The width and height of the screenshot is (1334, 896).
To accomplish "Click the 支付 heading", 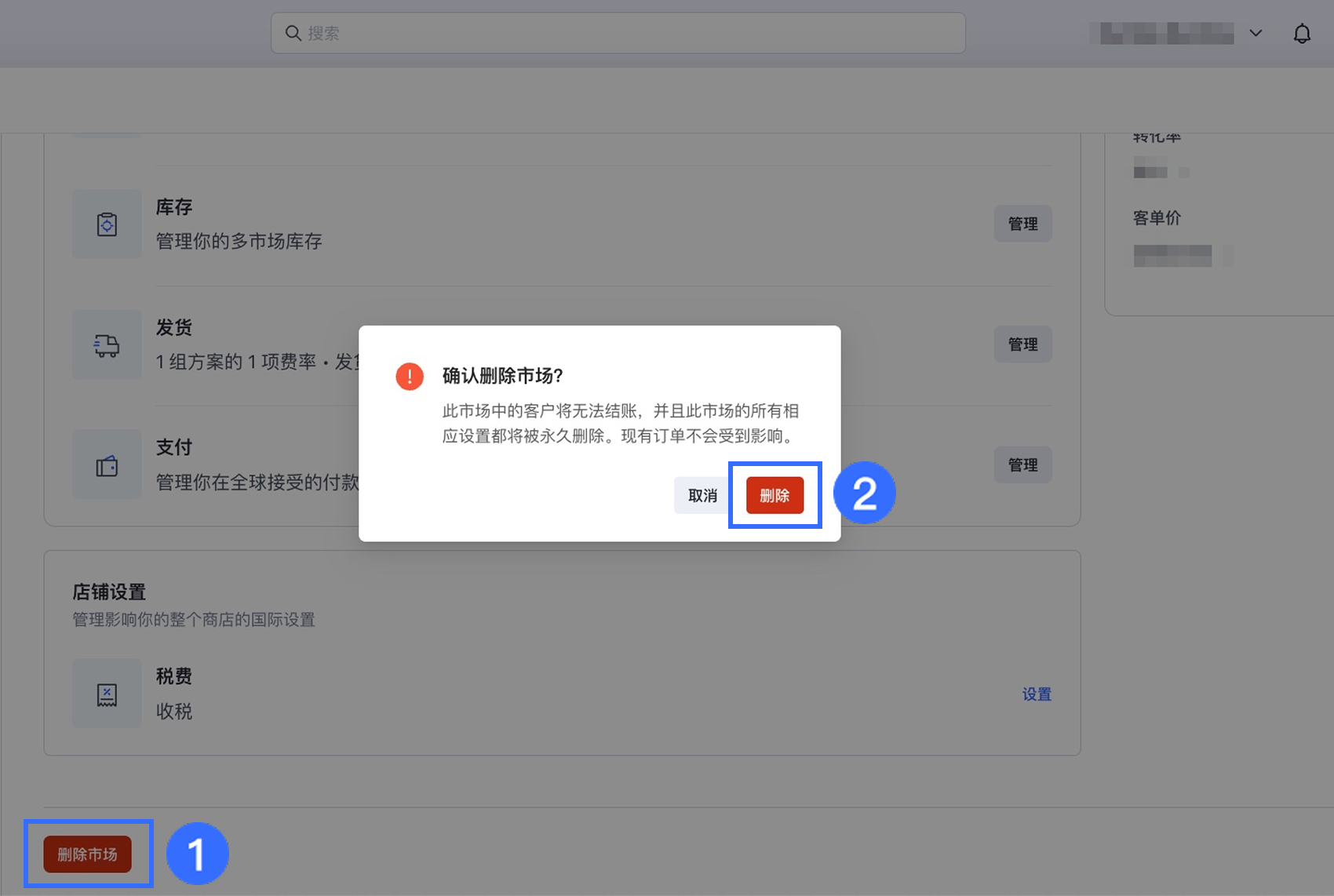I will 174,447.
